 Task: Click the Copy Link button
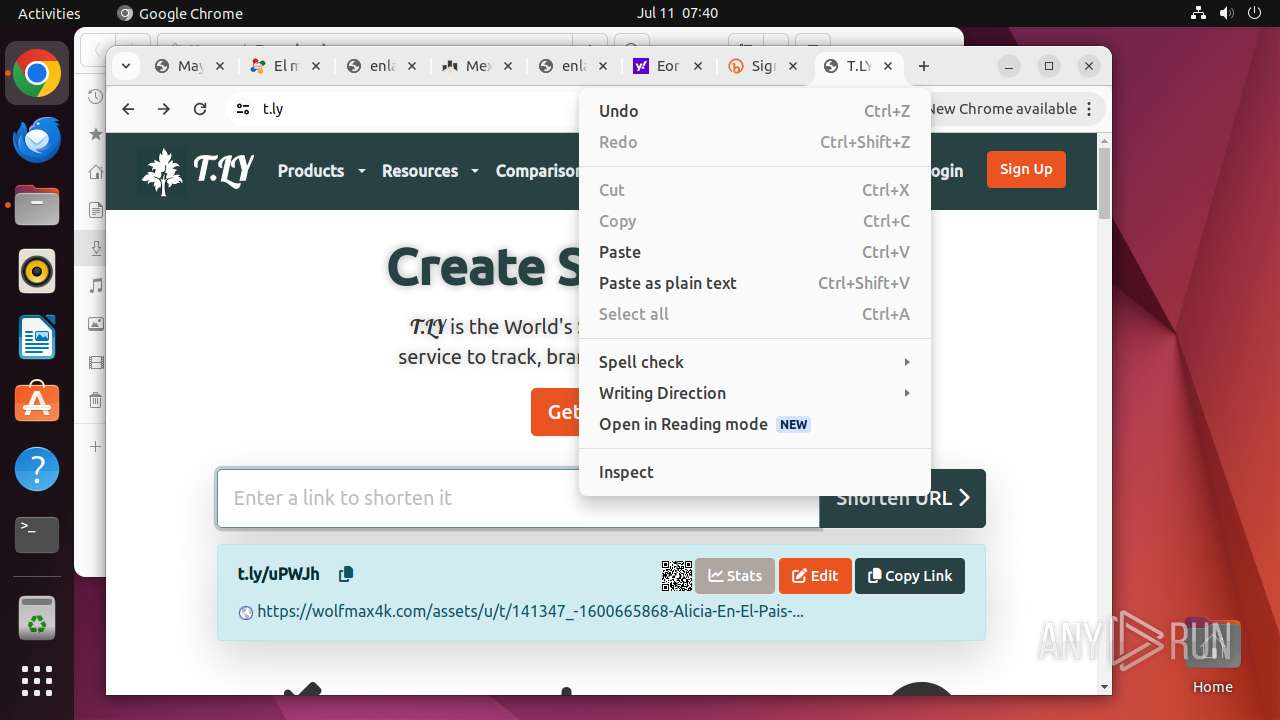pos(910,576)
